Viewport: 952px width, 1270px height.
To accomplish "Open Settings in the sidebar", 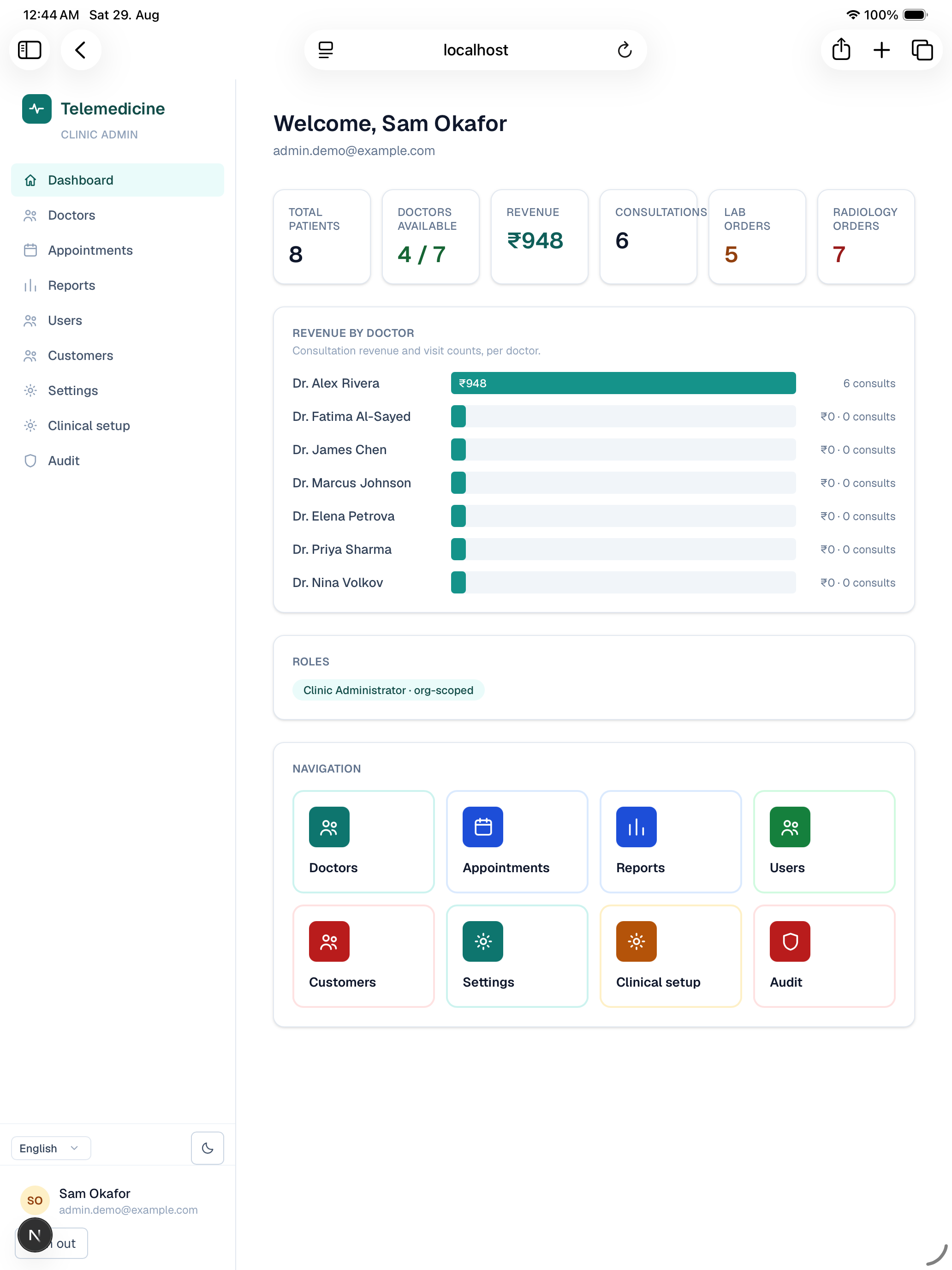I will coord(117,390).
